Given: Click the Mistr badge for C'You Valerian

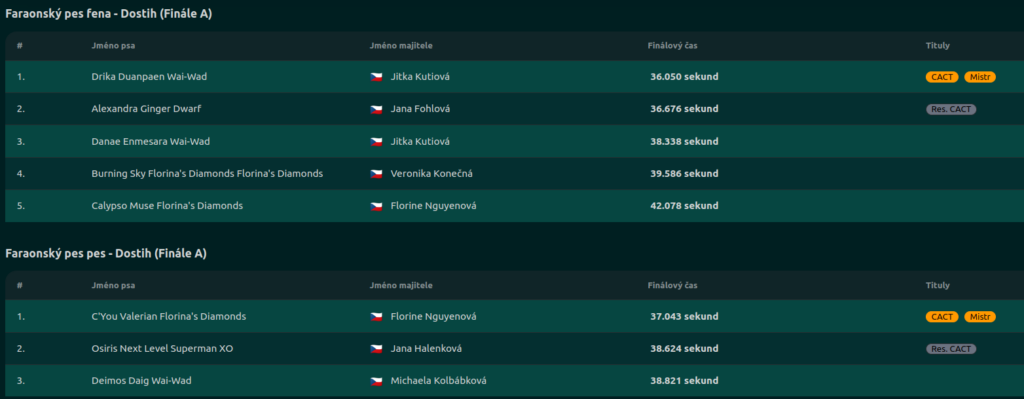Looking at the screenshot, I should (x=980, y=317).
